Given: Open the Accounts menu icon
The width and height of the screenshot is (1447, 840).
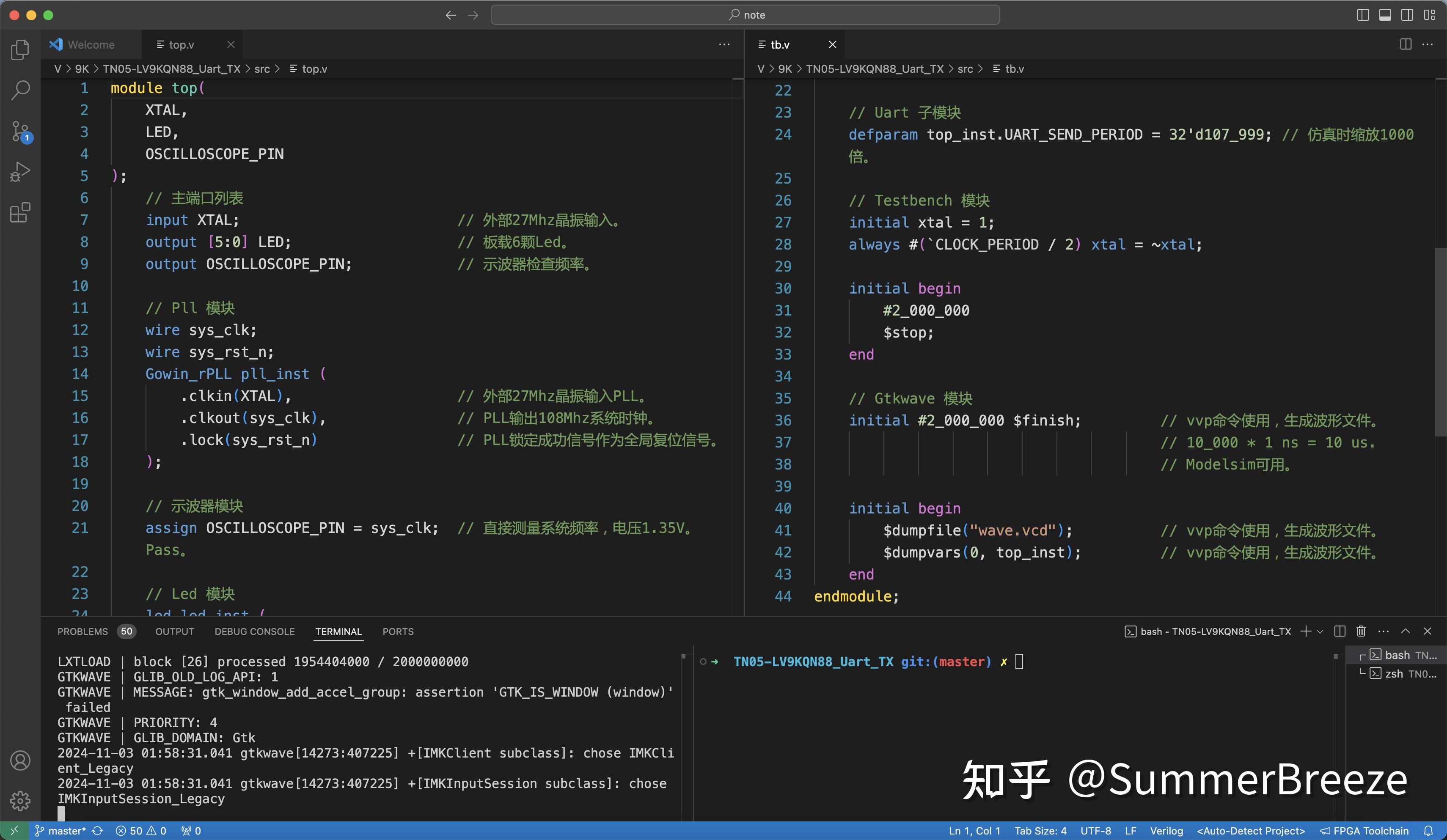Looking at the screenshot, I should pyautogui.click(x=20, y=760).
